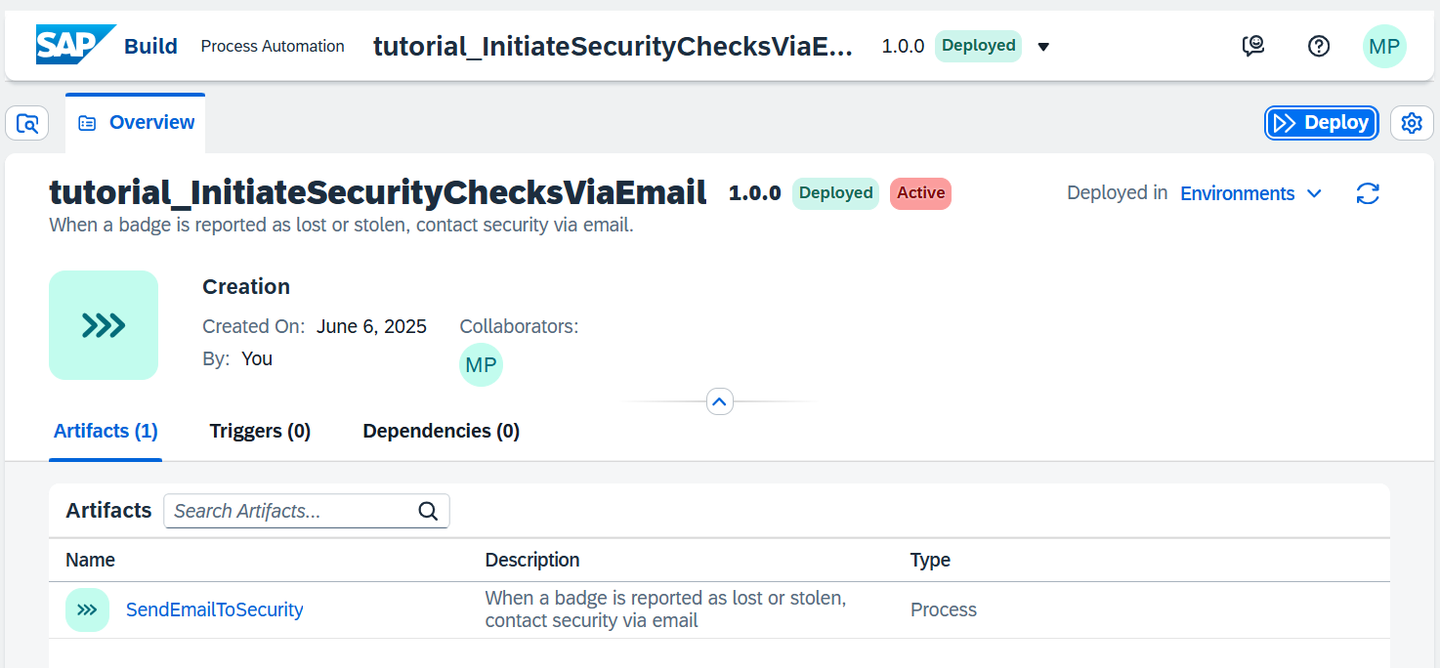The image size is (1440, 668).
Task: Select the Artifacts (1) tab
Action: [x=106, y=431]
